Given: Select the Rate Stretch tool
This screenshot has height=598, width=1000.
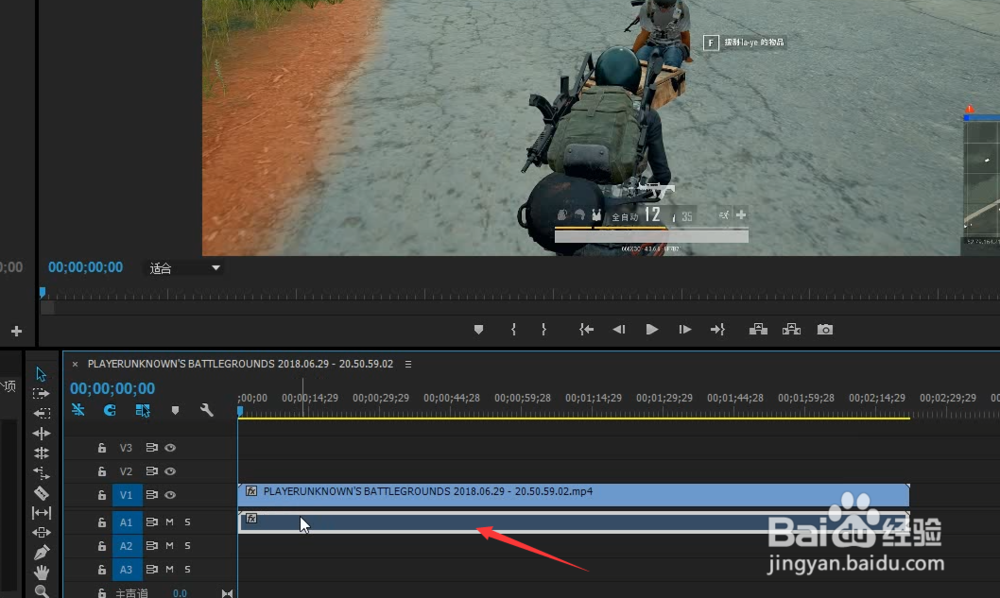Looking at the screenshot, I should (41, 473).
